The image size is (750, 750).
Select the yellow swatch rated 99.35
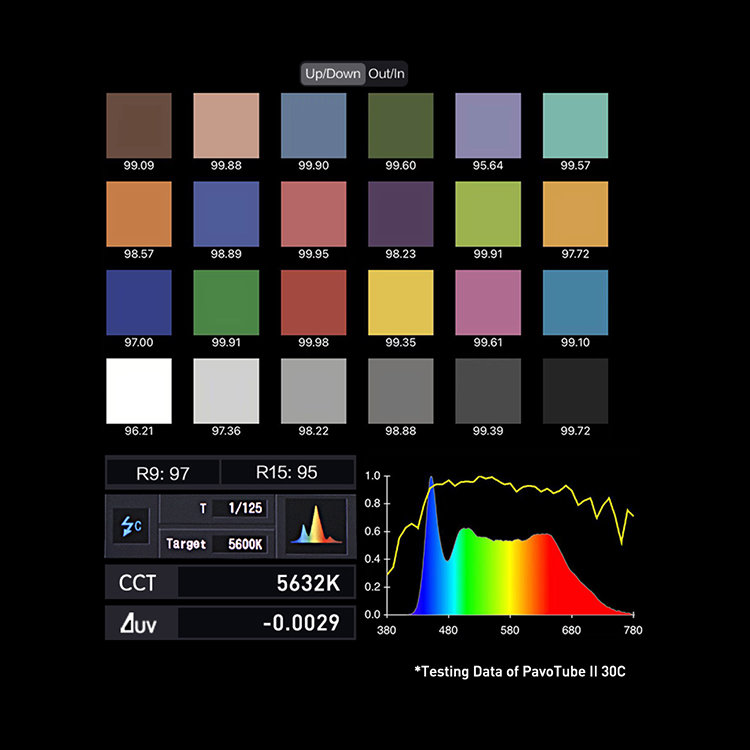pos(401,302)
